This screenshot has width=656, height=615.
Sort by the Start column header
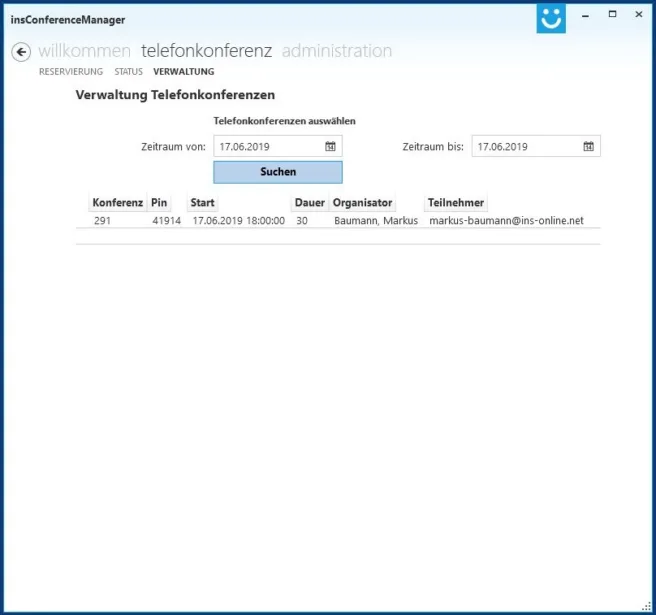(x=202, y=202)
